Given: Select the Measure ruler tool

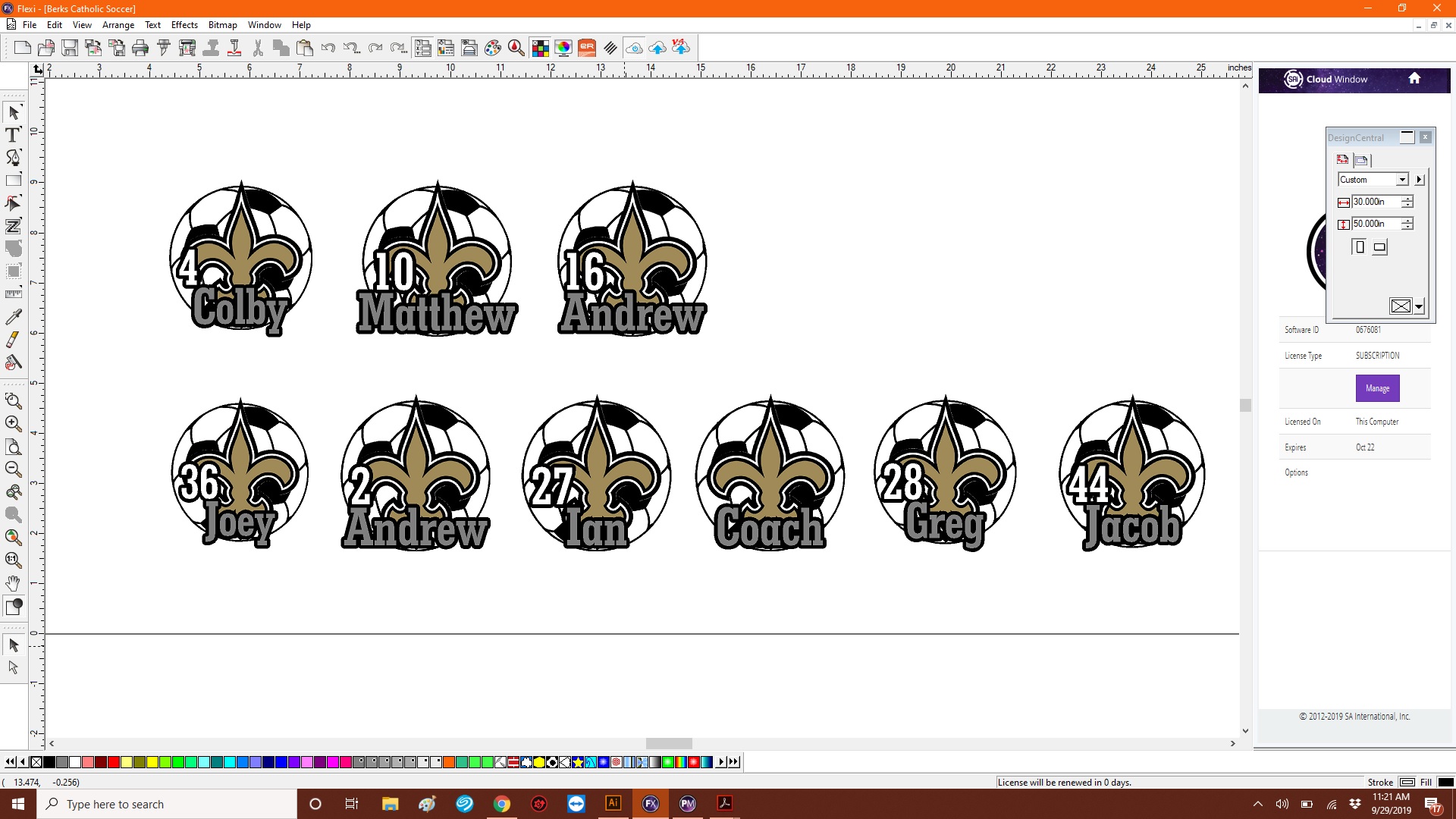Looking at the screenshot, I should pos(13,294).
